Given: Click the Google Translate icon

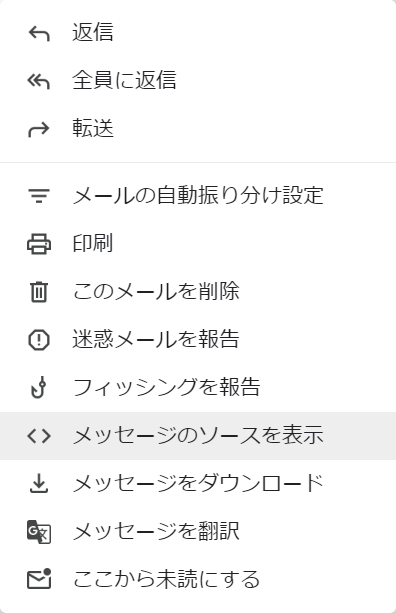Looking at the screenshot, I should point(39,532).
